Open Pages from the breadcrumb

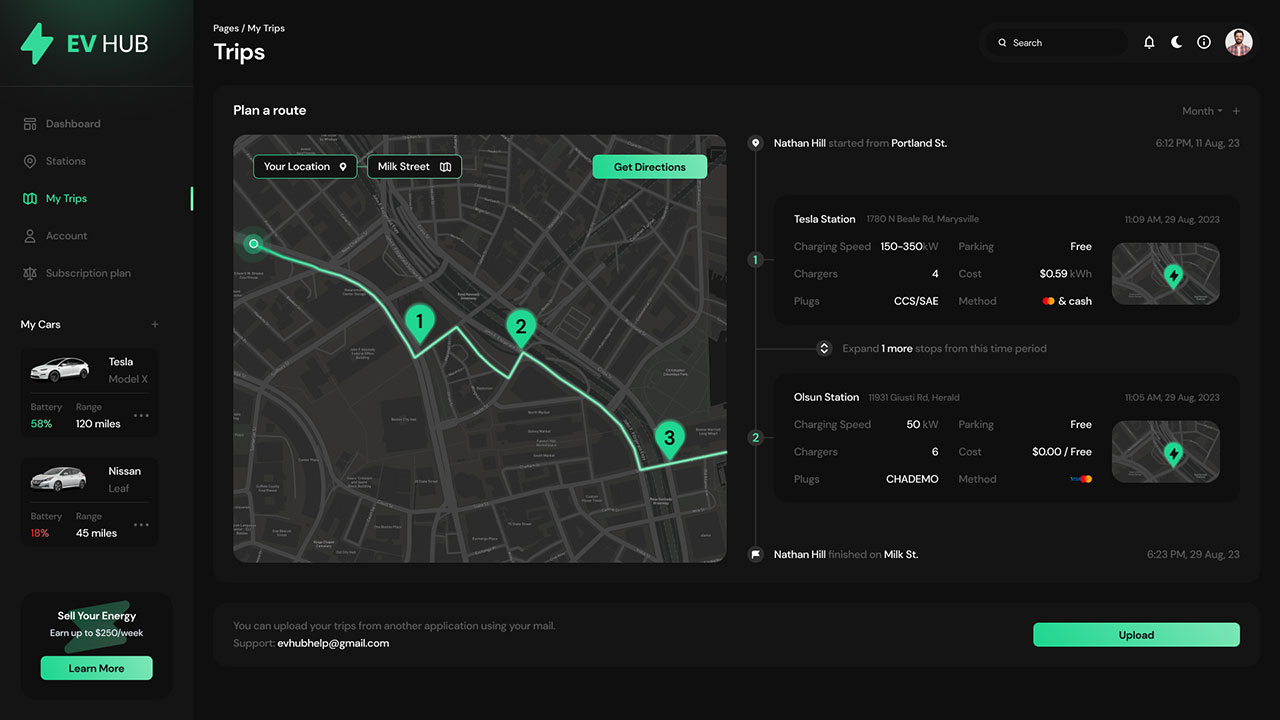tap(225, 28)
